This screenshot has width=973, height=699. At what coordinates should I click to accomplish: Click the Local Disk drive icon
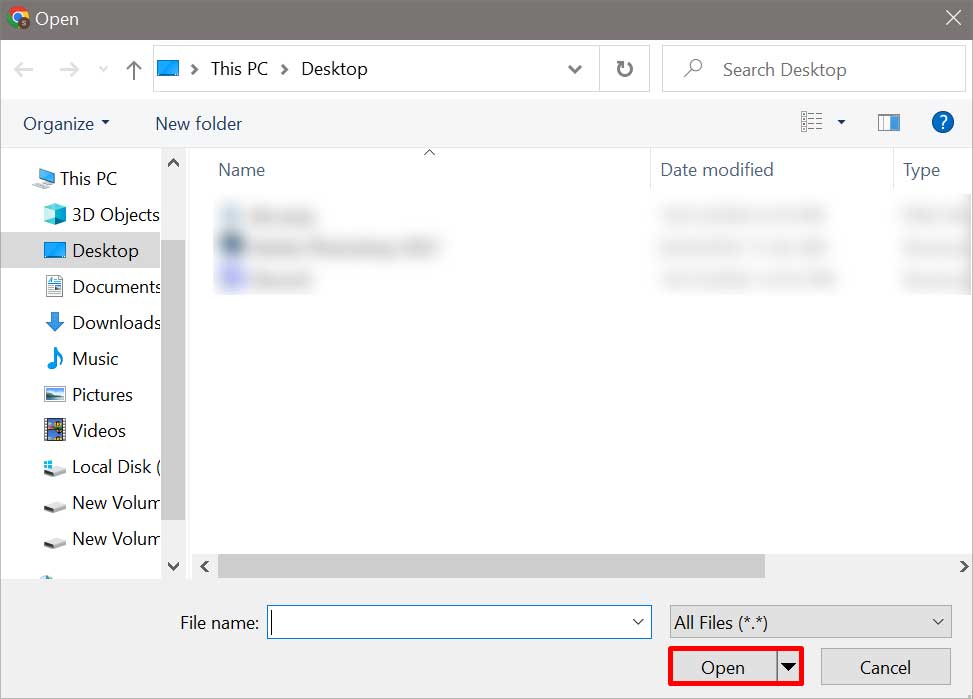(55, 467)
